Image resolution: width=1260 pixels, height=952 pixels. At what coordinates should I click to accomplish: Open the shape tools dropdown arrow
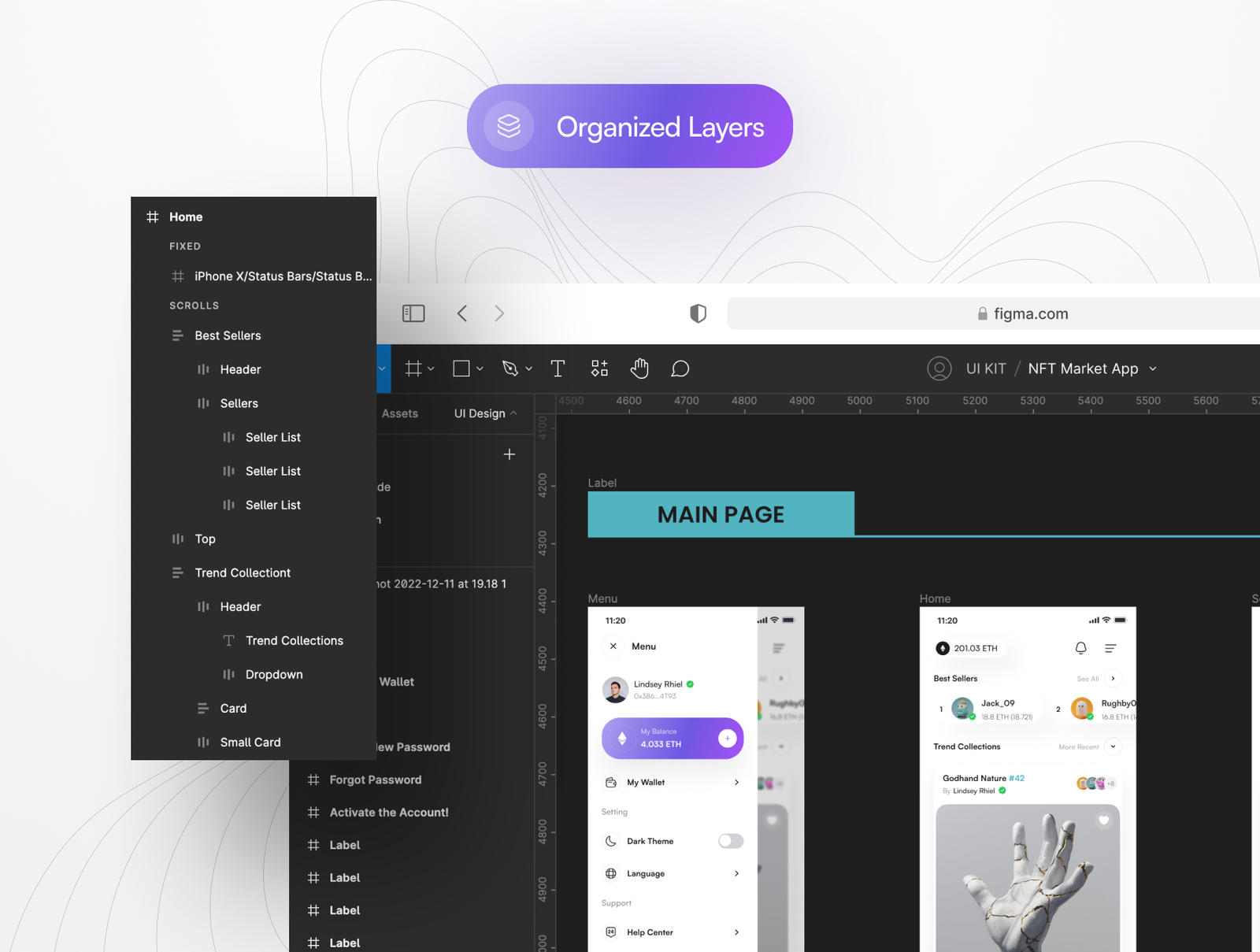(x=480, y=369)
